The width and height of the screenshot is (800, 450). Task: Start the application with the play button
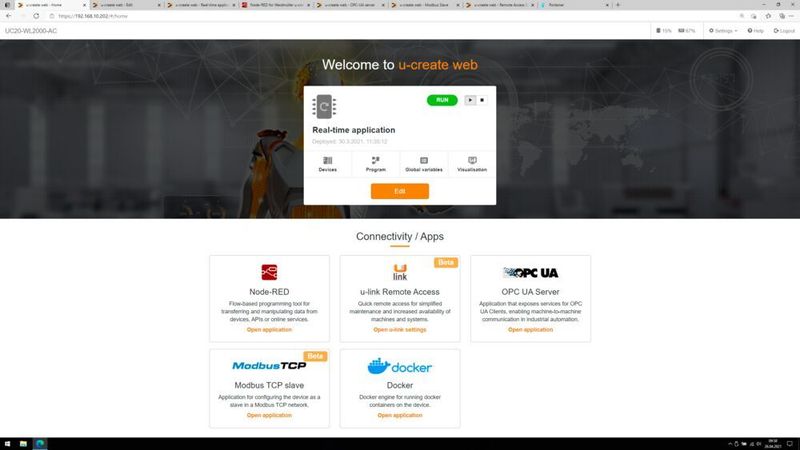470,100
